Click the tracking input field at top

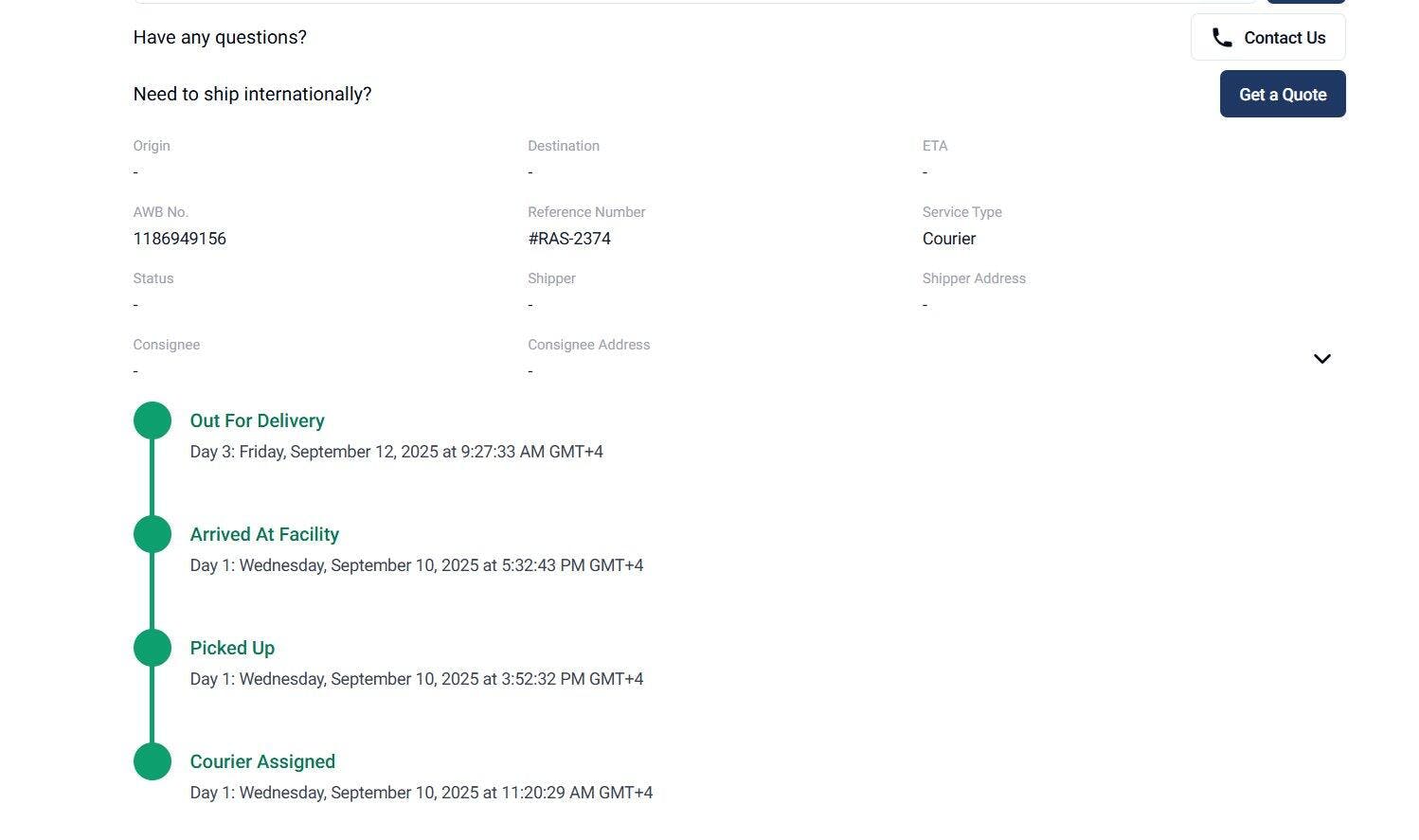coord(694,2)
